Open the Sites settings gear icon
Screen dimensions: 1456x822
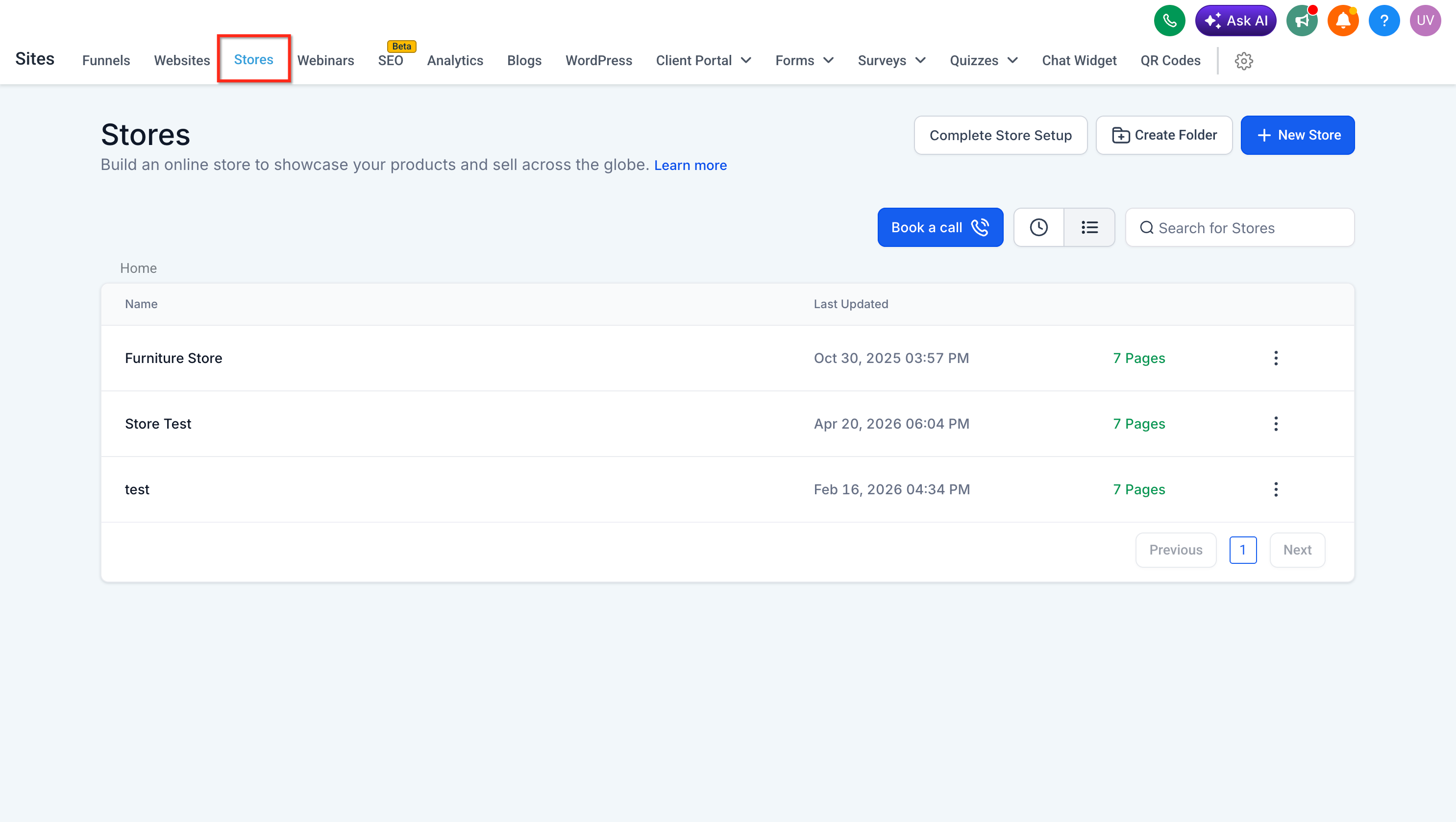[x=1243, y=60]
